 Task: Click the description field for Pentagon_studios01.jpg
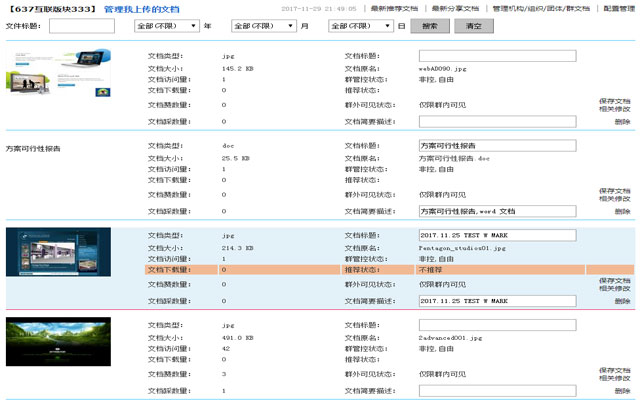point(497,300)
